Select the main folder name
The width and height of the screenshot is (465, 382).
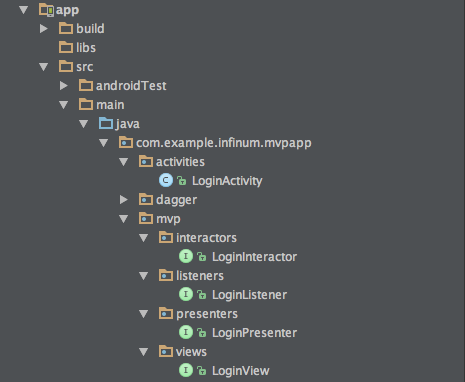click(x=110, y=105)
